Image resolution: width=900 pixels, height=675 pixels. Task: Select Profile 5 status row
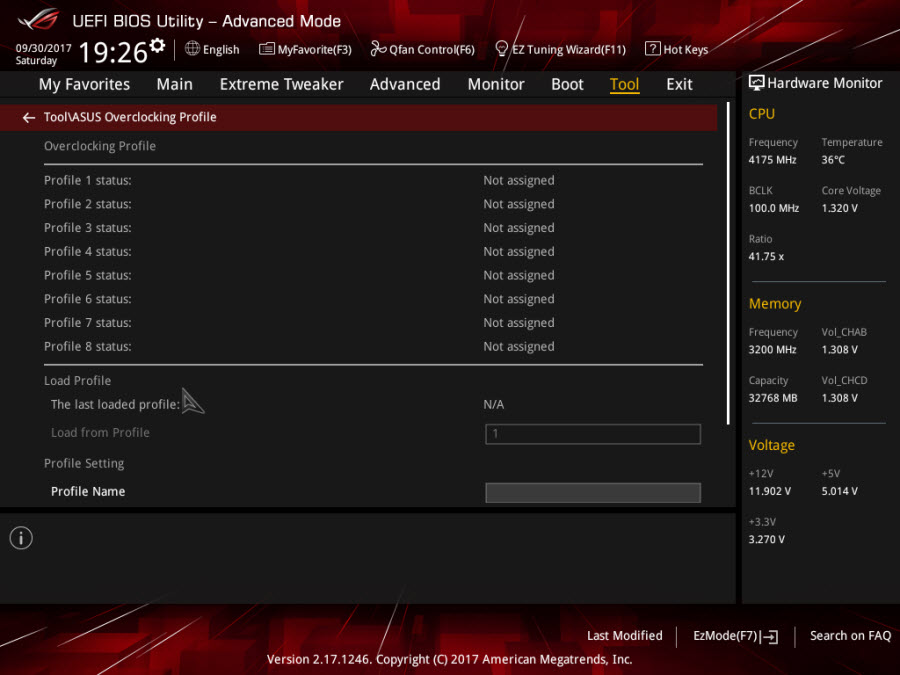[x=373, y=275]
